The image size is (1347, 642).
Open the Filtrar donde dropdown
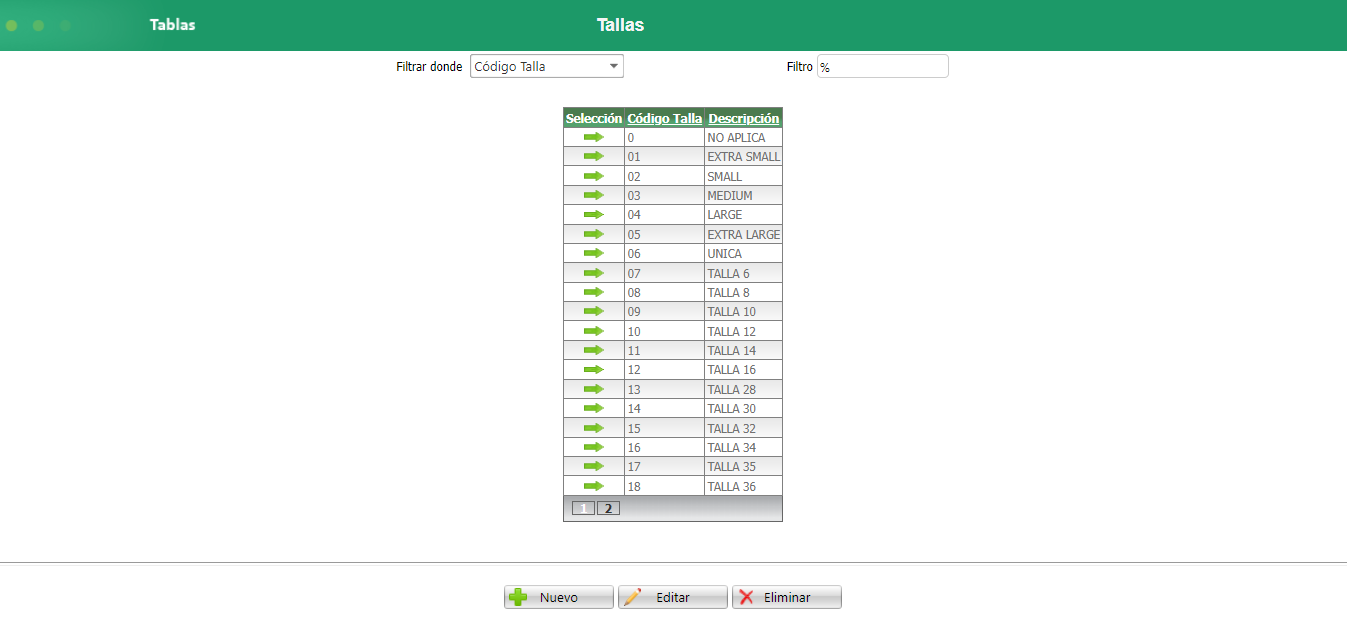[x=547, y=67]
